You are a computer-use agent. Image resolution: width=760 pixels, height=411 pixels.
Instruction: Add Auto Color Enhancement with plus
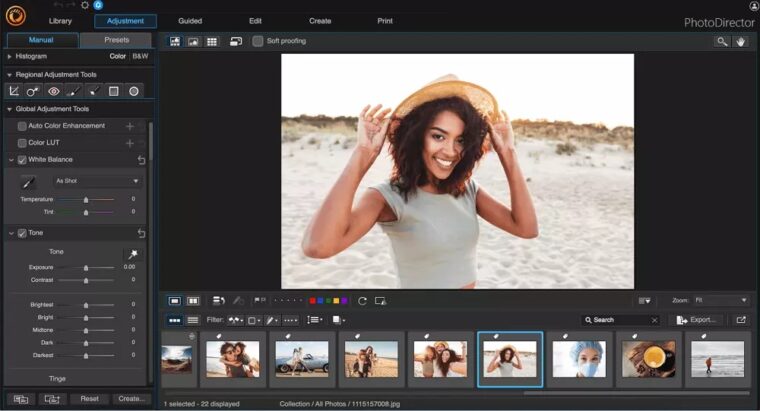point(129,126)
